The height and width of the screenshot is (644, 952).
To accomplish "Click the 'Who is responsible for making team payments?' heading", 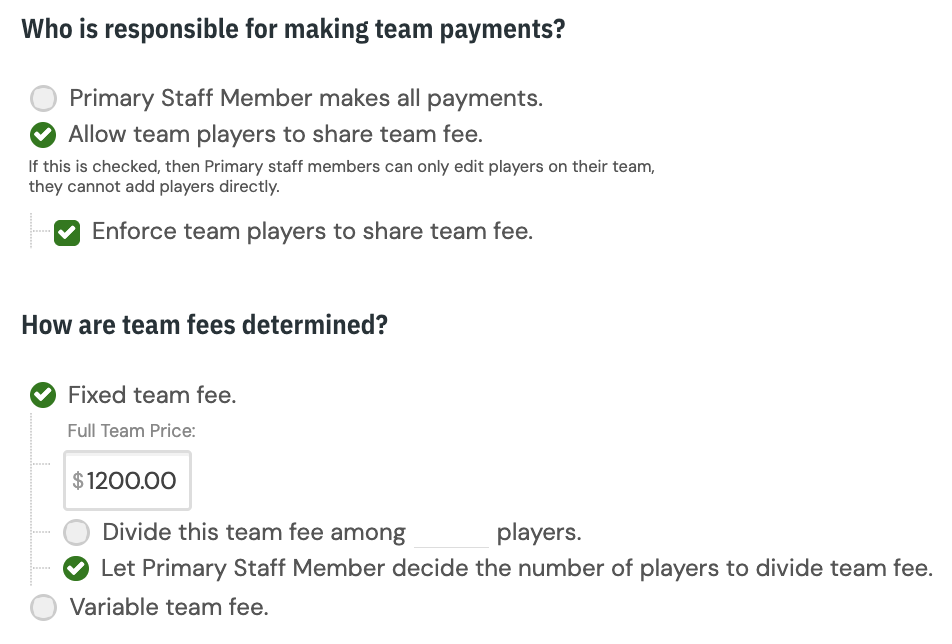I will (x=293, y=29).
